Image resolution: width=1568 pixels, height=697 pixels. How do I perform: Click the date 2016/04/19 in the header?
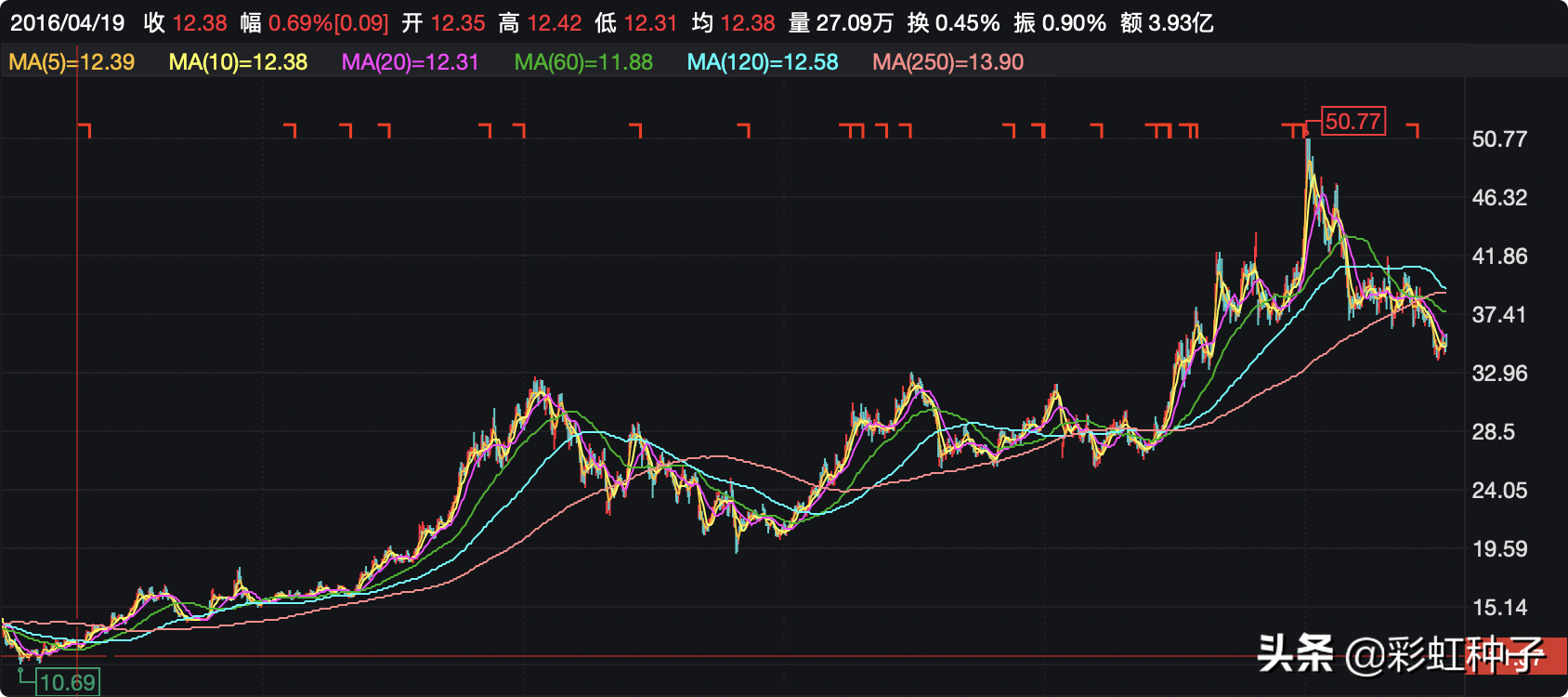point(67,23)
